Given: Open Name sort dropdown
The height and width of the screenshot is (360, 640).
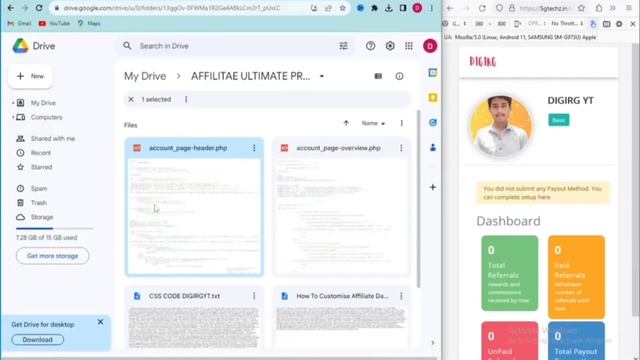Looking at the screenshot, I should [x=373, y=123].
